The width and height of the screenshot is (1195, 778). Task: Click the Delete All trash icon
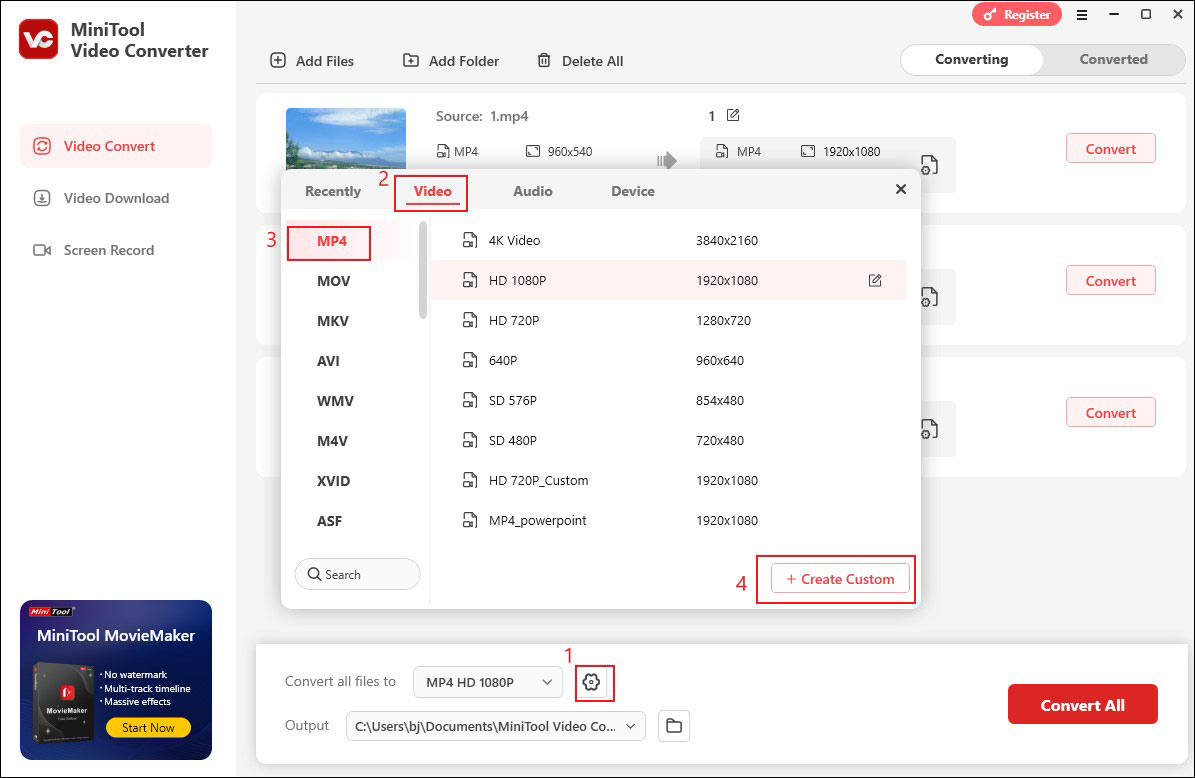click(544, 61)
